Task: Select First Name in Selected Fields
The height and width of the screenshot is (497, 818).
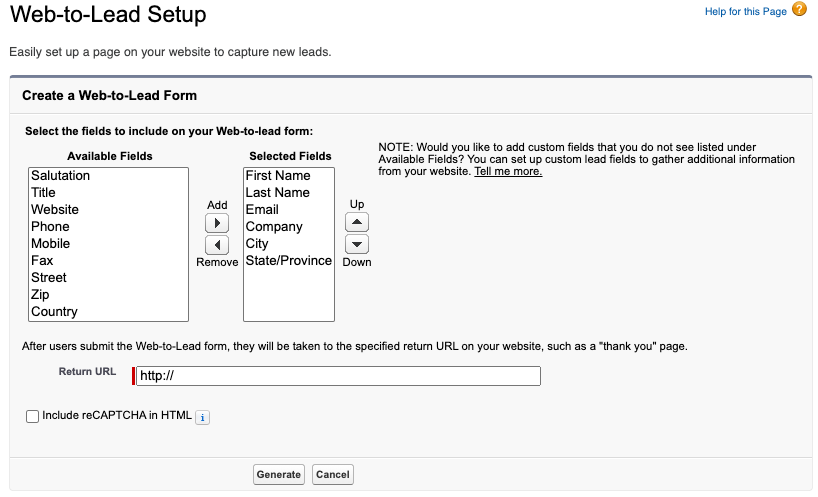Action: 278,176
